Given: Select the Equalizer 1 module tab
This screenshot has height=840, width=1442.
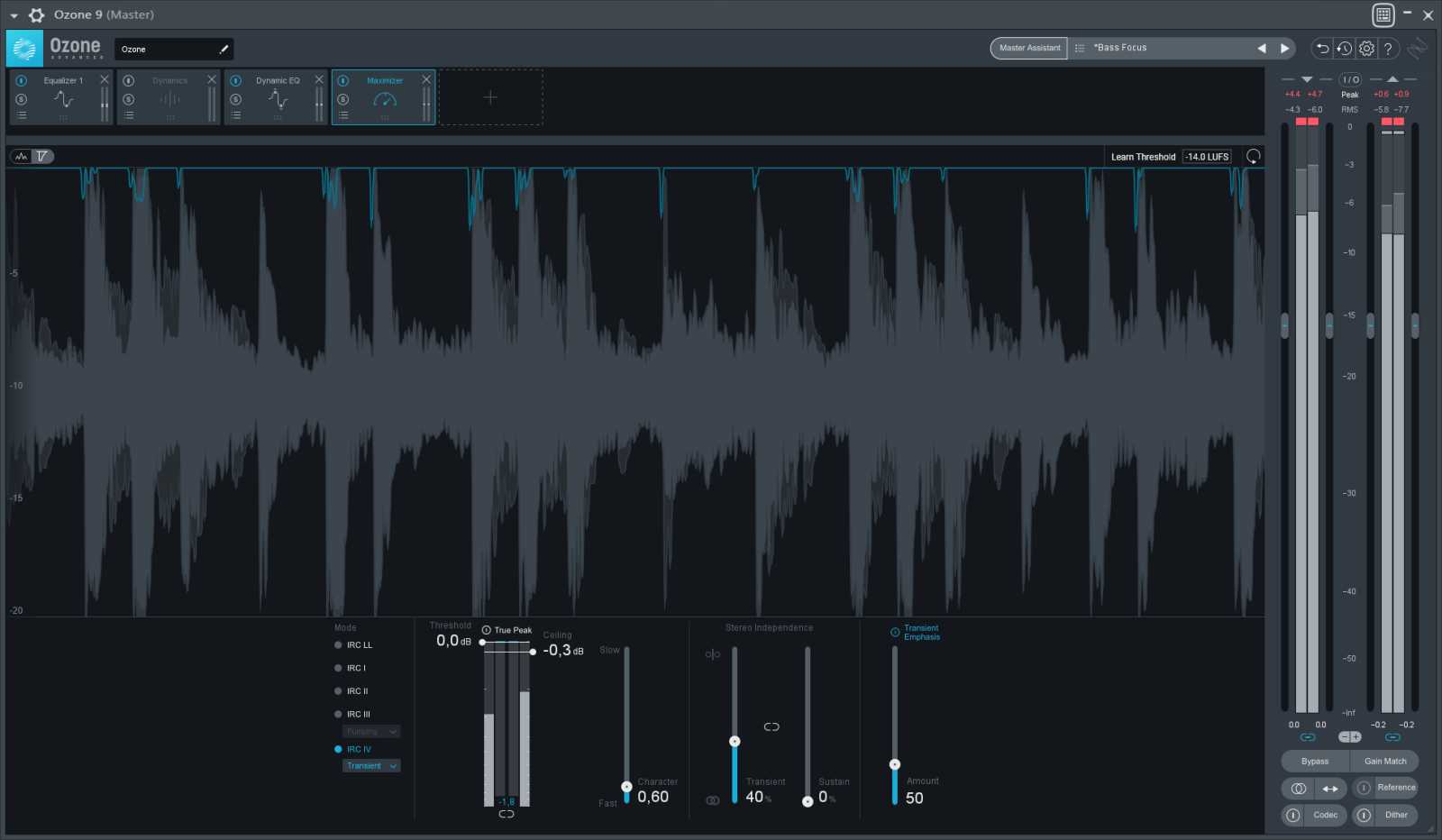Looking at the screenshot, I should point(63,97).
